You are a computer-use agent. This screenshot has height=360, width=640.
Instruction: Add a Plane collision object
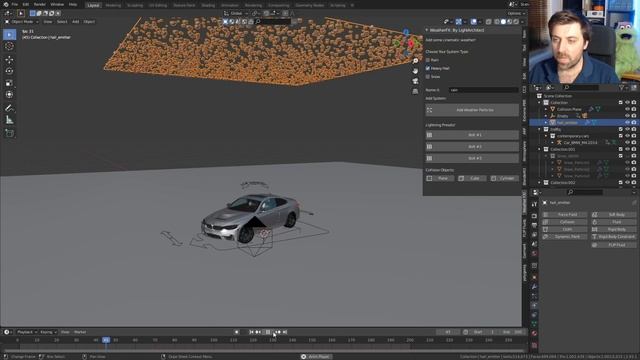click(x=440, y=178)
